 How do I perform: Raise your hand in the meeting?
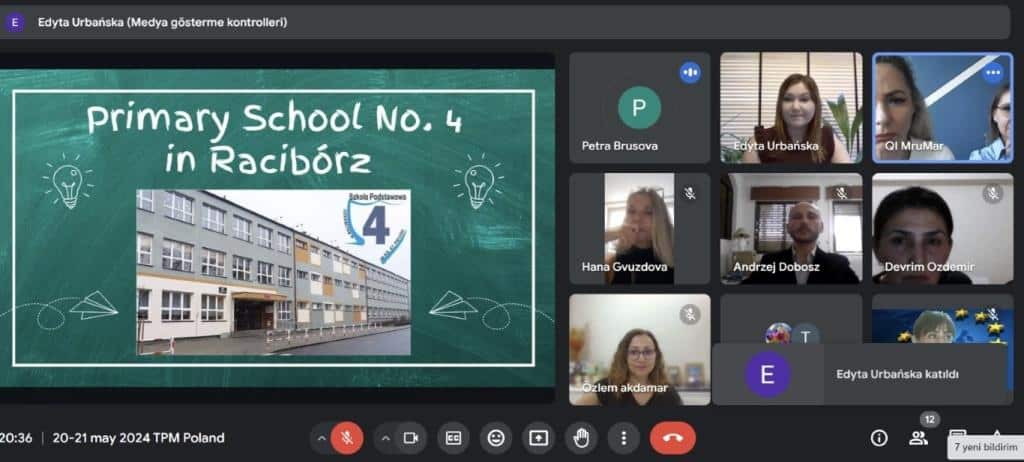tap(581, 438)
